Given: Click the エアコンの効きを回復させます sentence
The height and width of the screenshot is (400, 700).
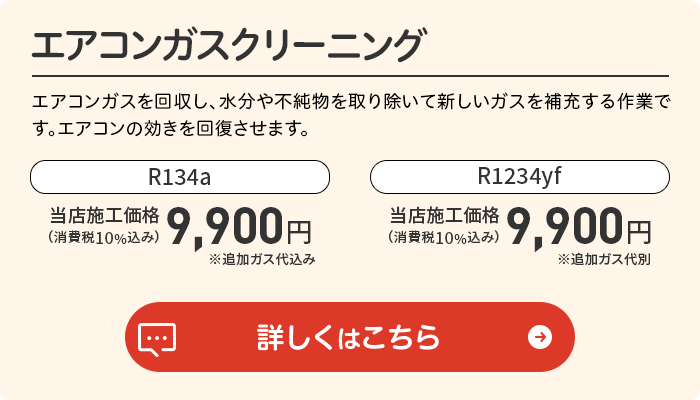Looking at the screenshot, I should tap(184, 129).
